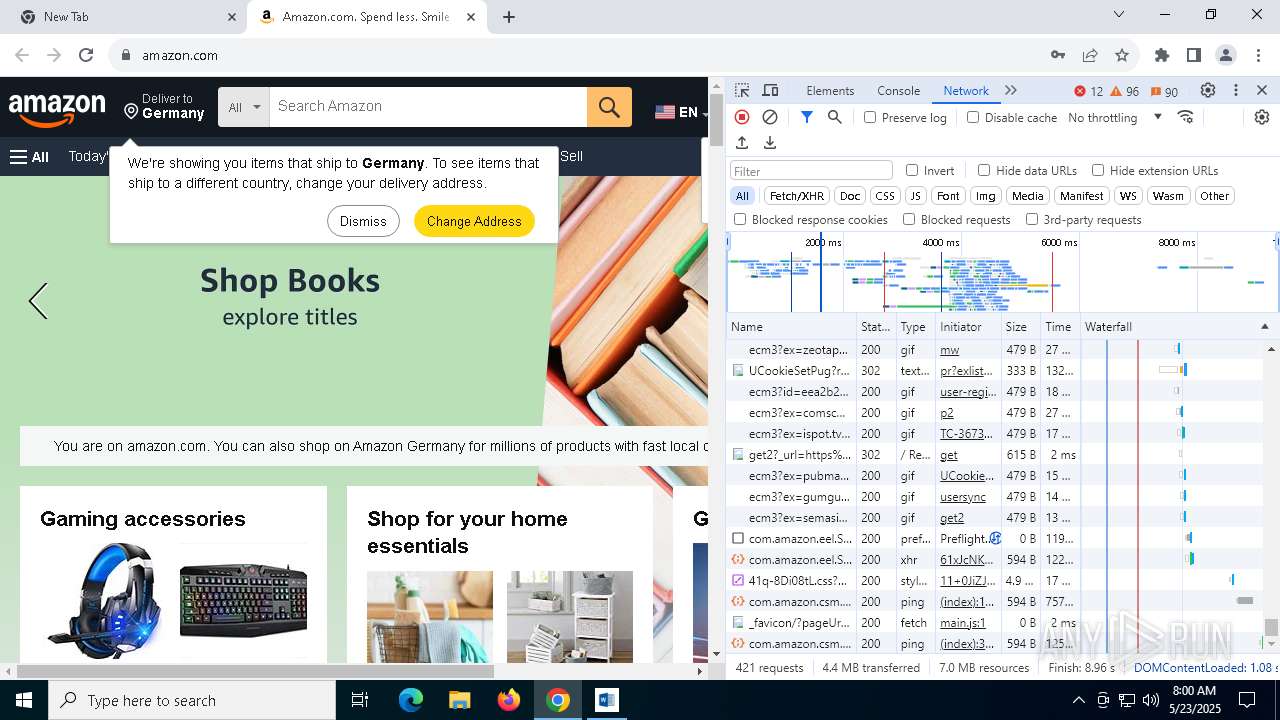Click the Amazon logo
The width and height of the screenshot is (1280, 720).
57,109
